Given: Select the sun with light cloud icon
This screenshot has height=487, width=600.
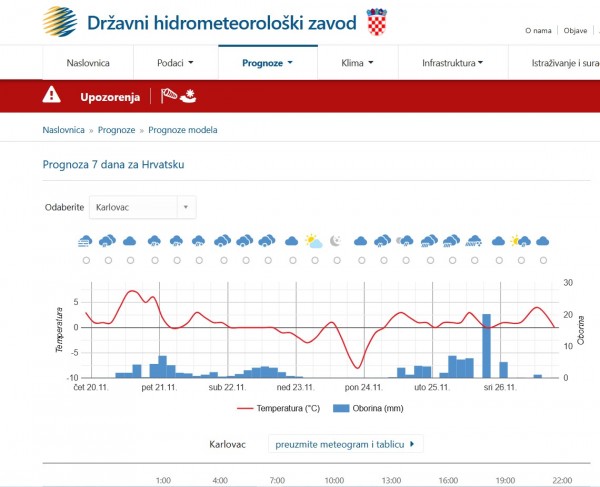Looking at the screenshot, I should click(314, 241).
